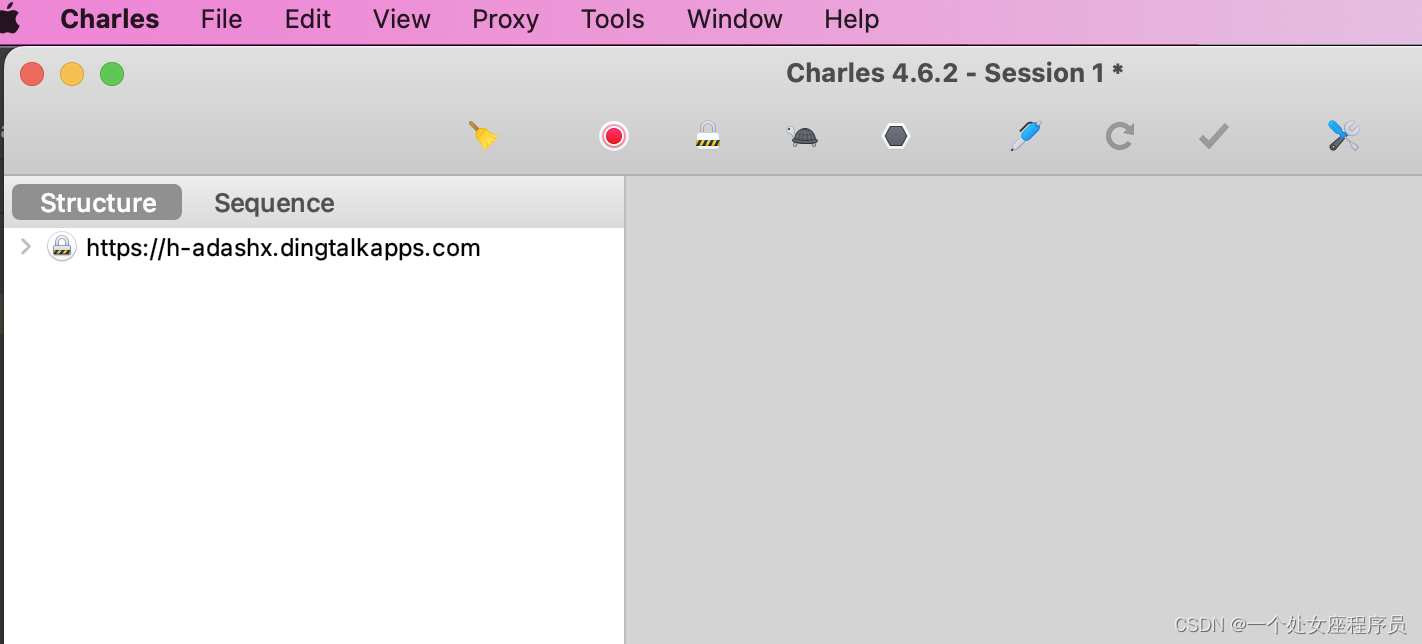
Task: Click the Validate checkmark icon
Action: pos(1213,136)
